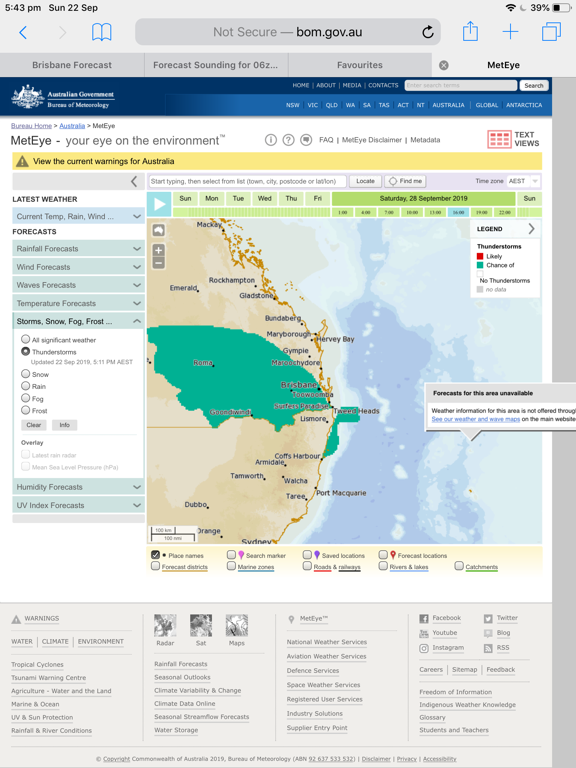Open the Time zone AEST dropdown
Viewport: 576px width, 768px height.
tap(523, 181)
